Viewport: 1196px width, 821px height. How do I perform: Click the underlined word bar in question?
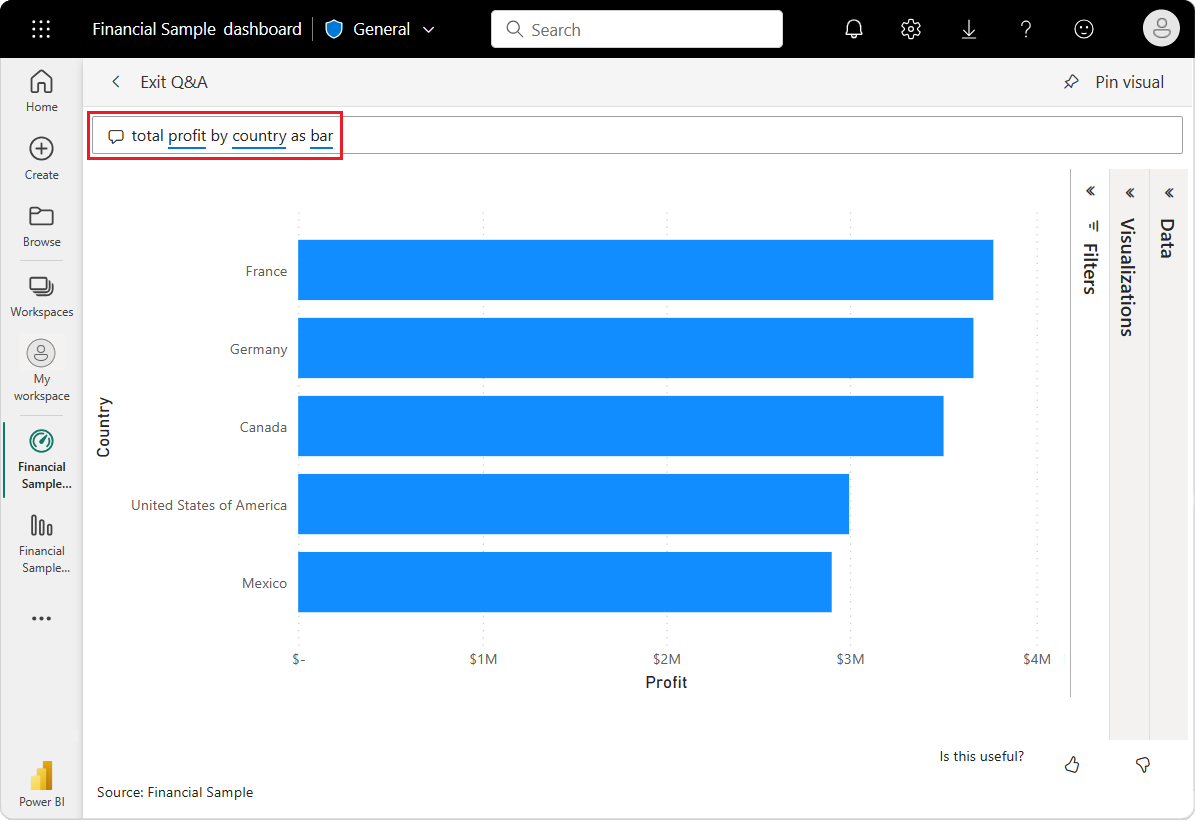[322, 136]
